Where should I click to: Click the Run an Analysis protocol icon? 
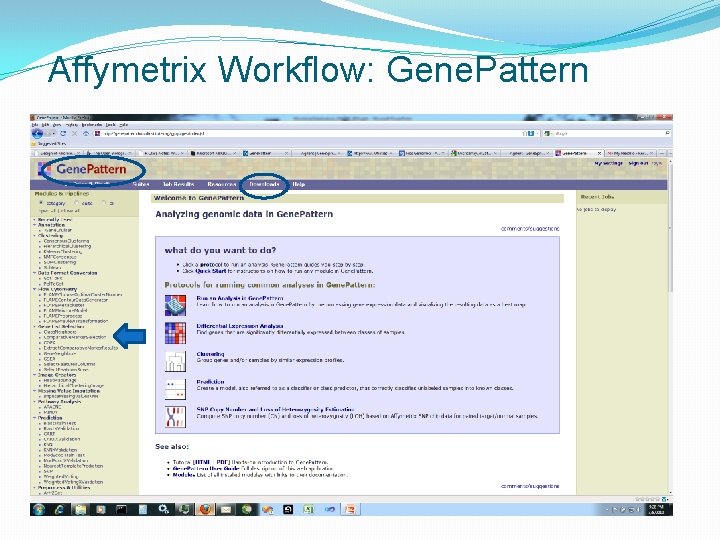(x=175, y=305)
